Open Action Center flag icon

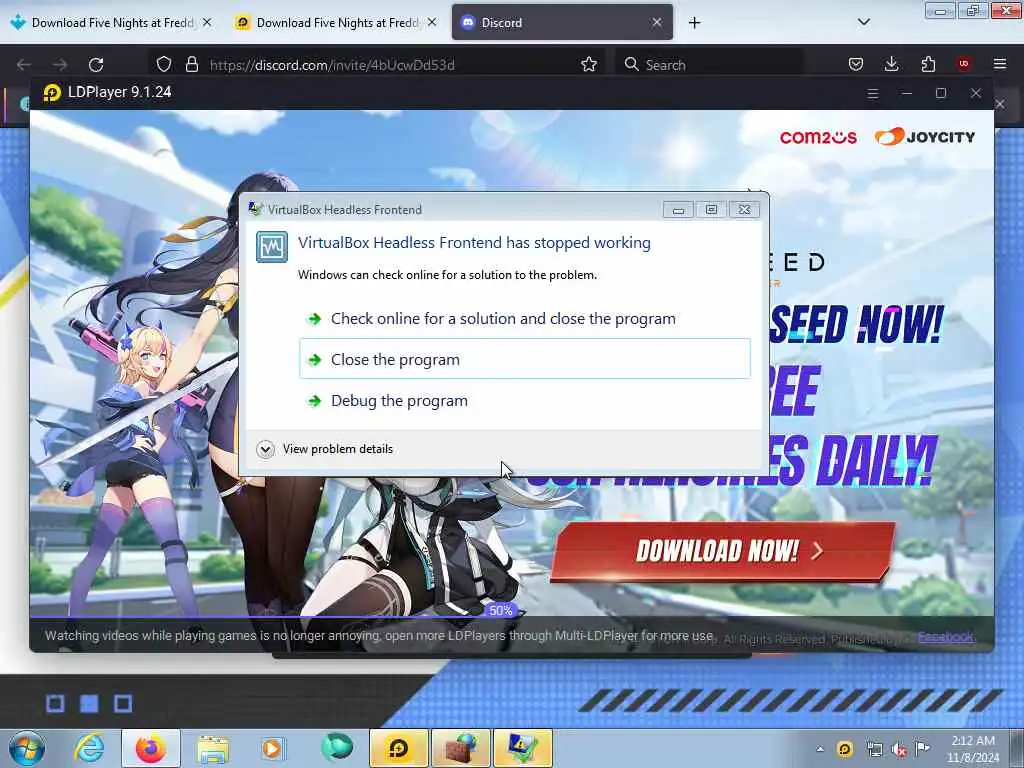[x=922, y=748]
